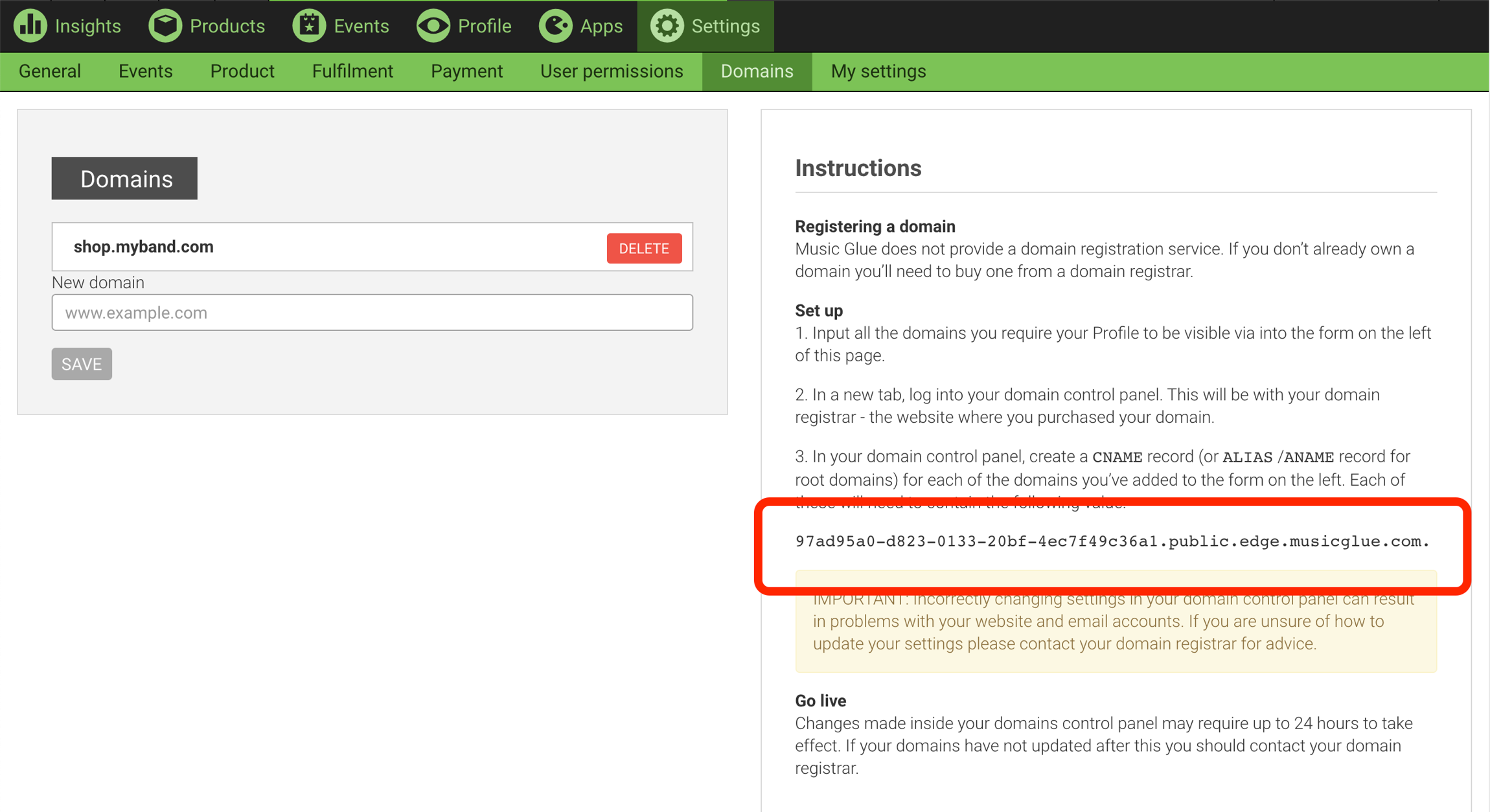Click the Products menu label
Image resolution: width=1490 pixels, height=812 pixels.
pos(227,26)
